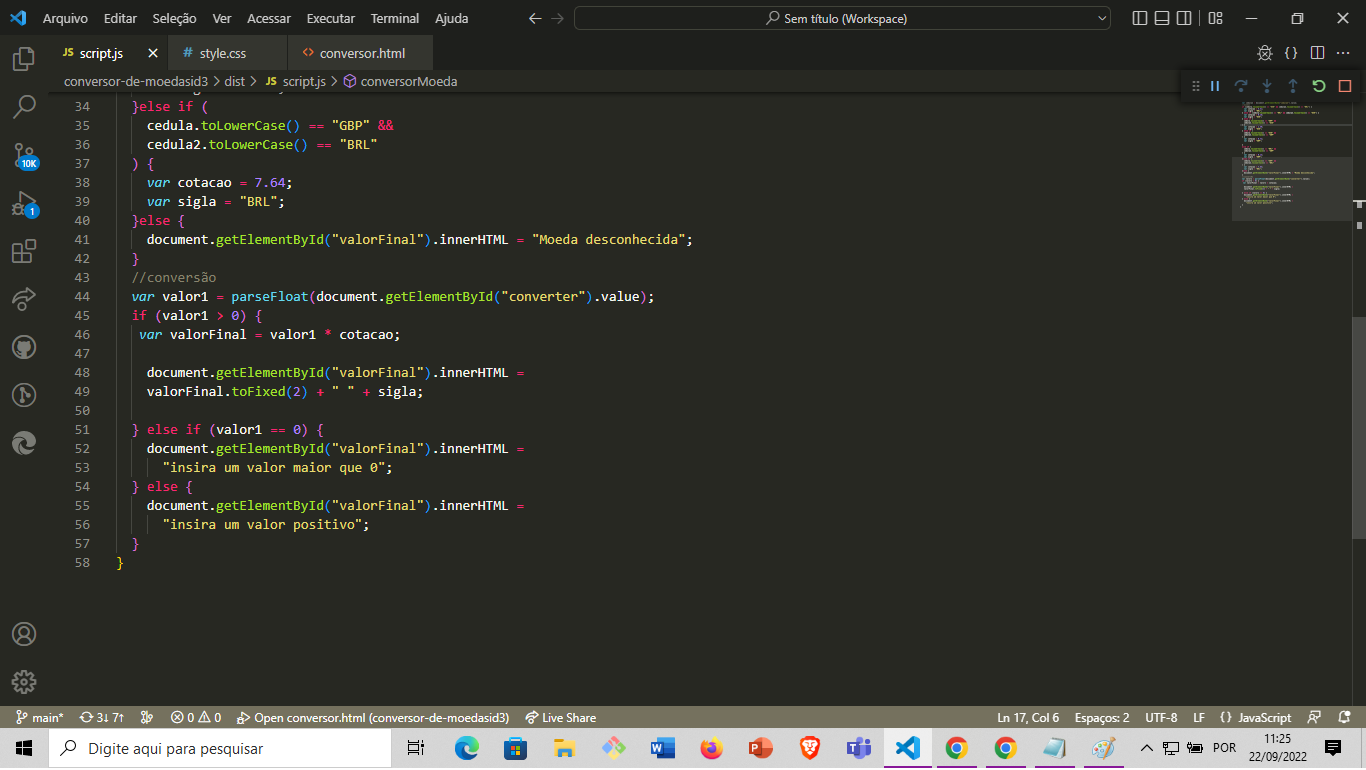Open errors and warnings count in status bar
Viewport: 1366px width, 770px height.
click(x=196, y=717)
